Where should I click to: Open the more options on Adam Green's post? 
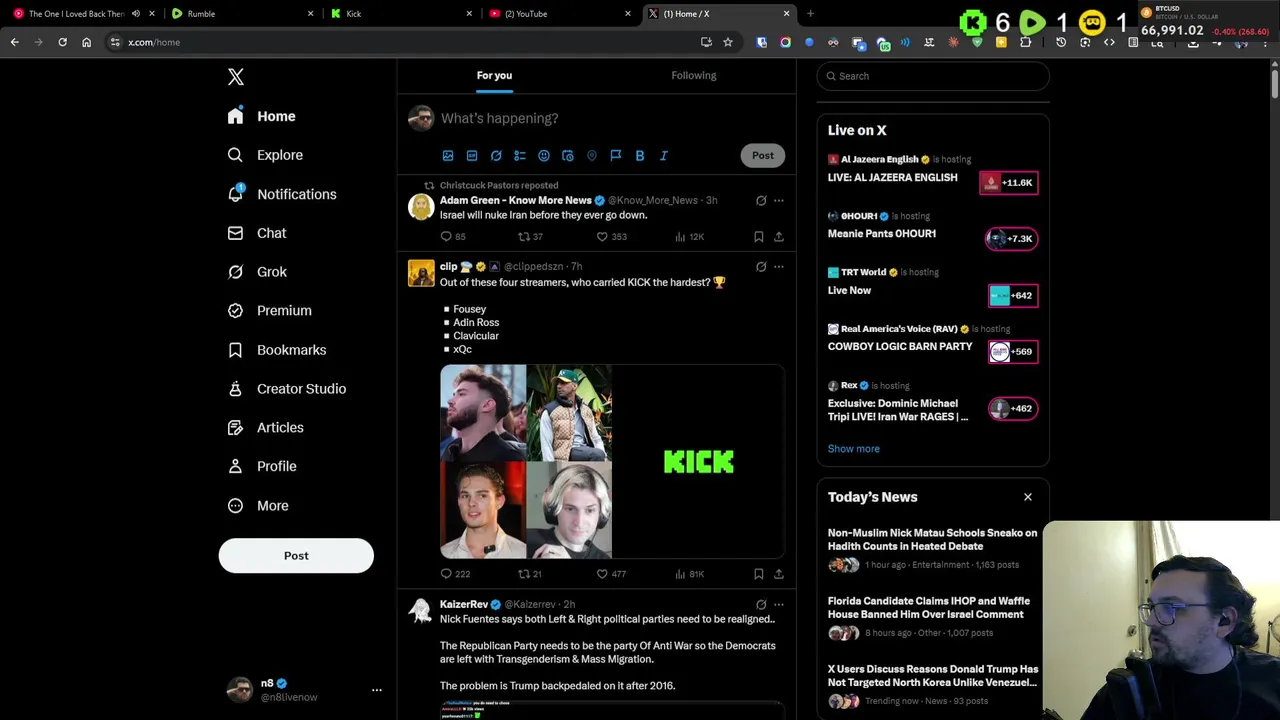click(779, 201)
